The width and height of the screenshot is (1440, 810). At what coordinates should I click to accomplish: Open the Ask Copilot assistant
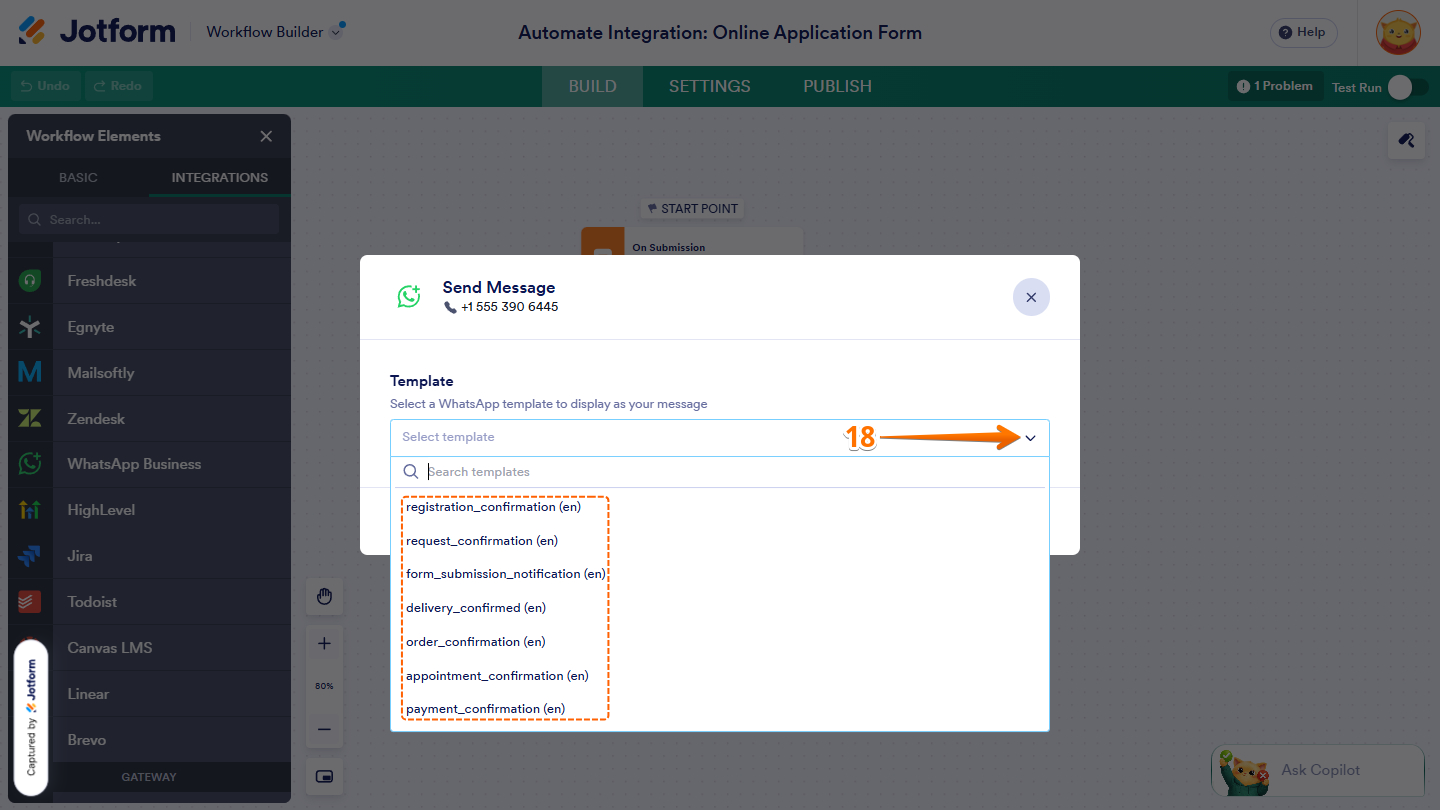point(1317,770)
